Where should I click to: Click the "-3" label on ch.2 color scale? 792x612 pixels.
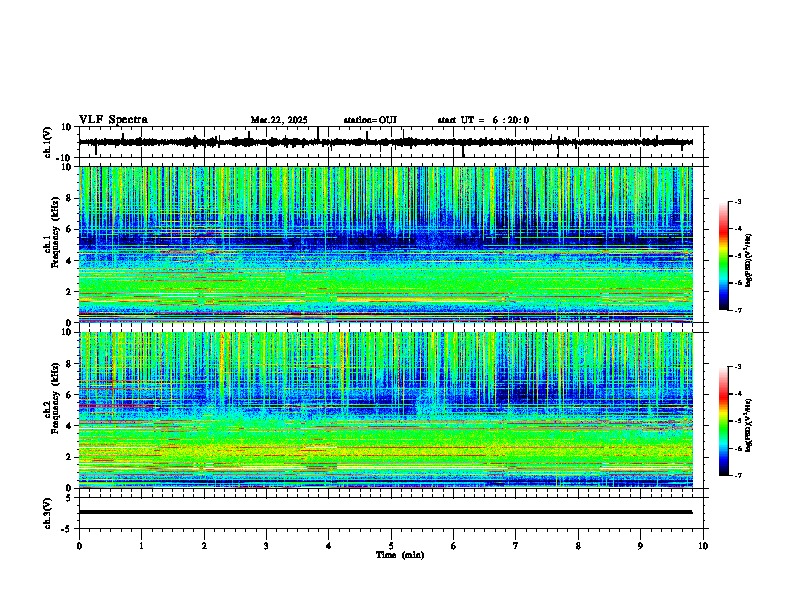click(738, 367)
